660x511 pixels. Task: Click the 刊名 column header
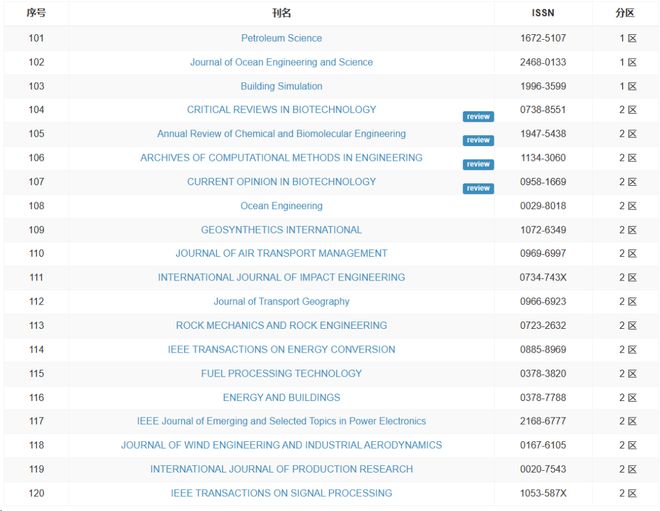click(x=281, y=13)
